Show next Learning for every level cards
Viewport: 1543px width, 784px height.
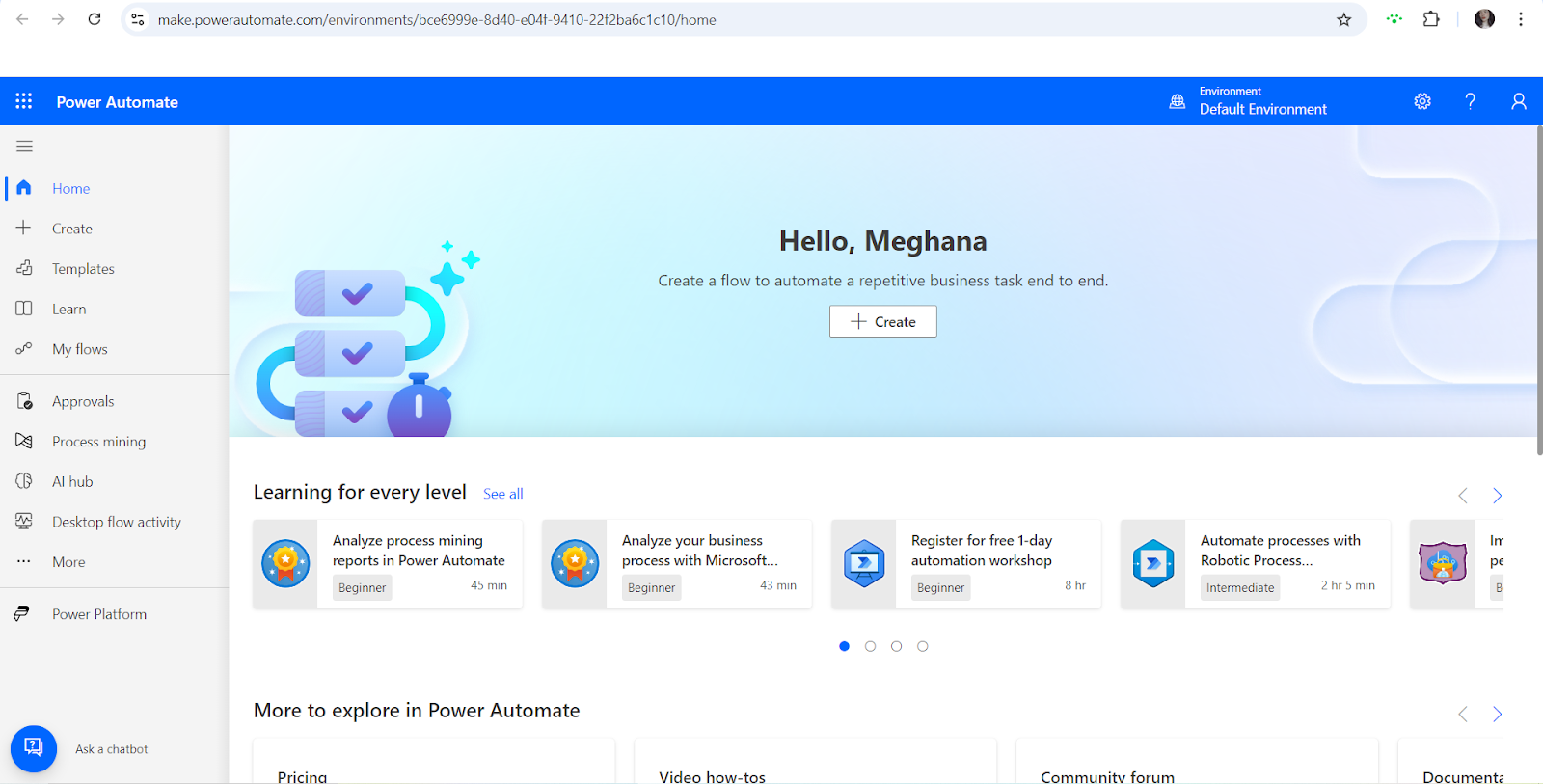point(1498,496)
